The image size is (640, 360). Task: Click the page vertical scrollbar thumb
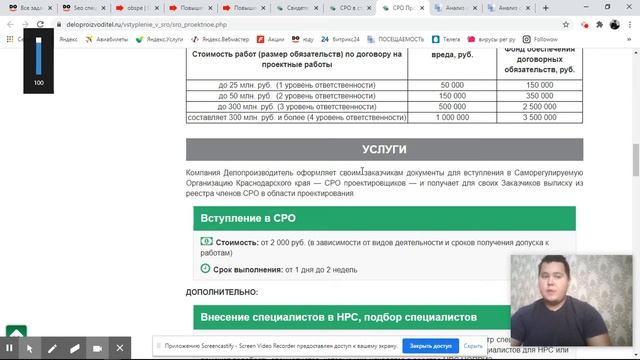636,160
